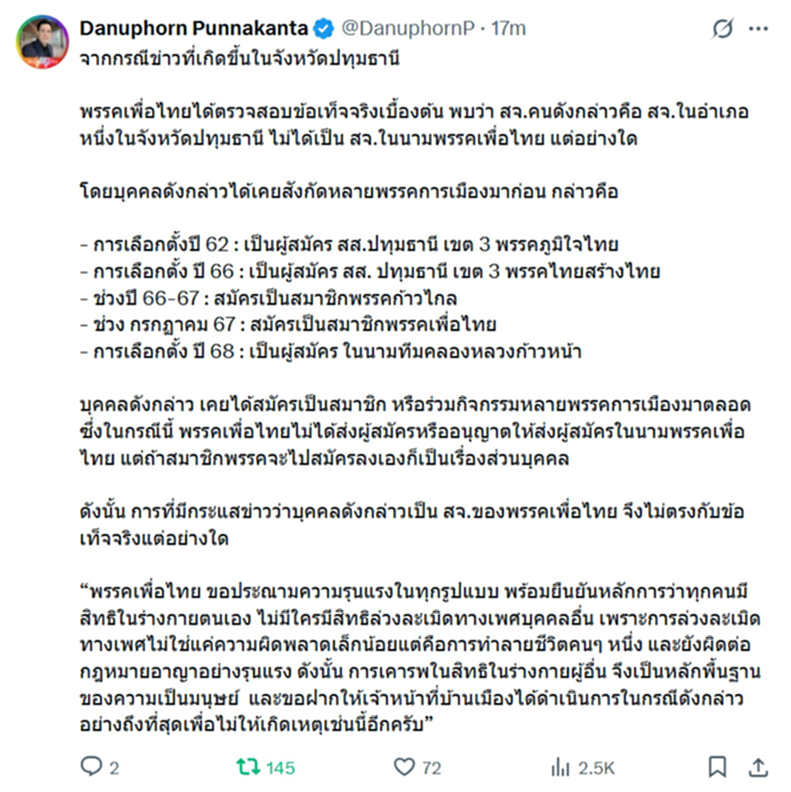Click the blue verified badge
791x792 pixels.
[x=323, y=29]
